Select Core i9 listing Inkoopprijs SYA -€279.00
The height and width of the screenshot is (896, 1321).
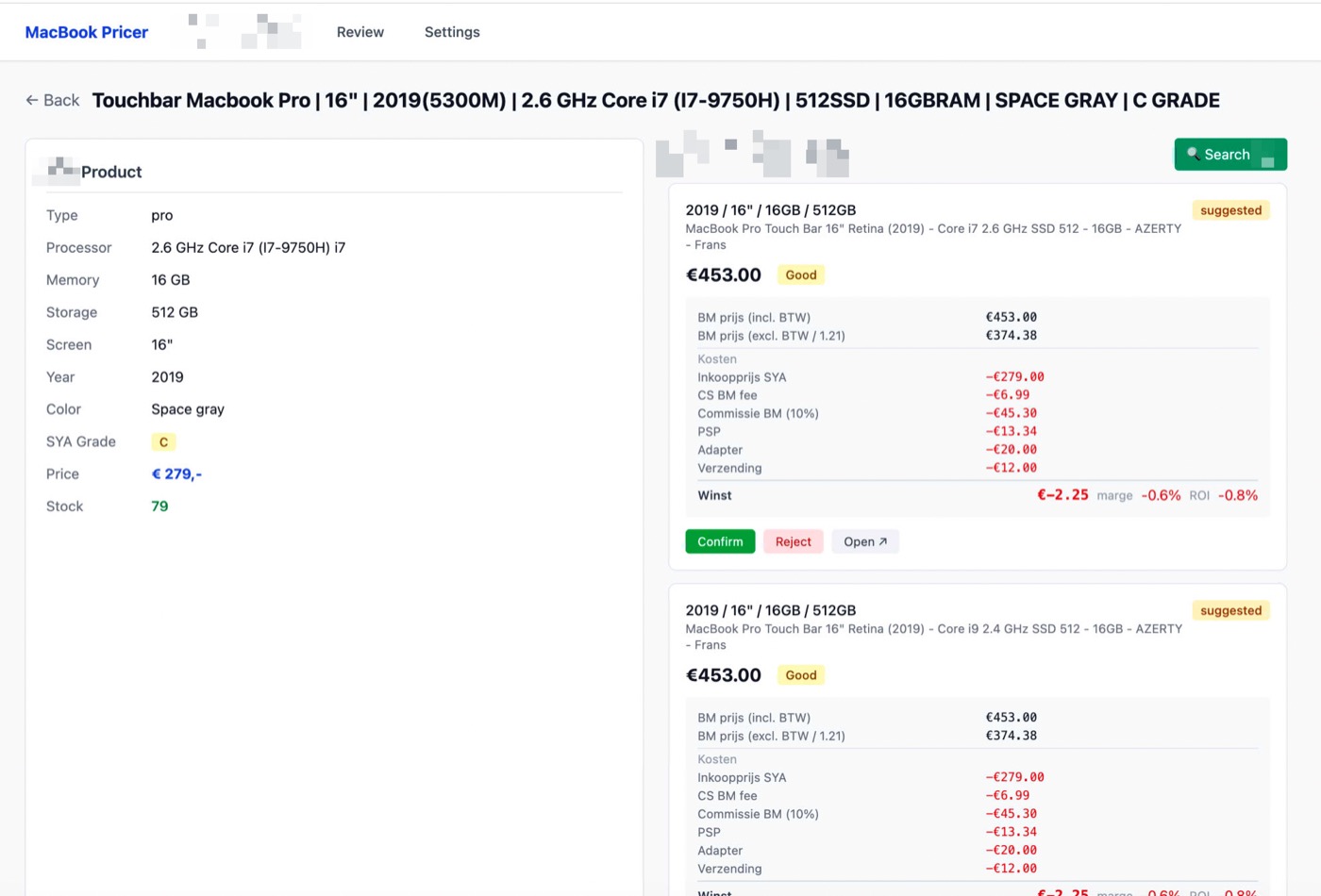tap(1014, 777)
